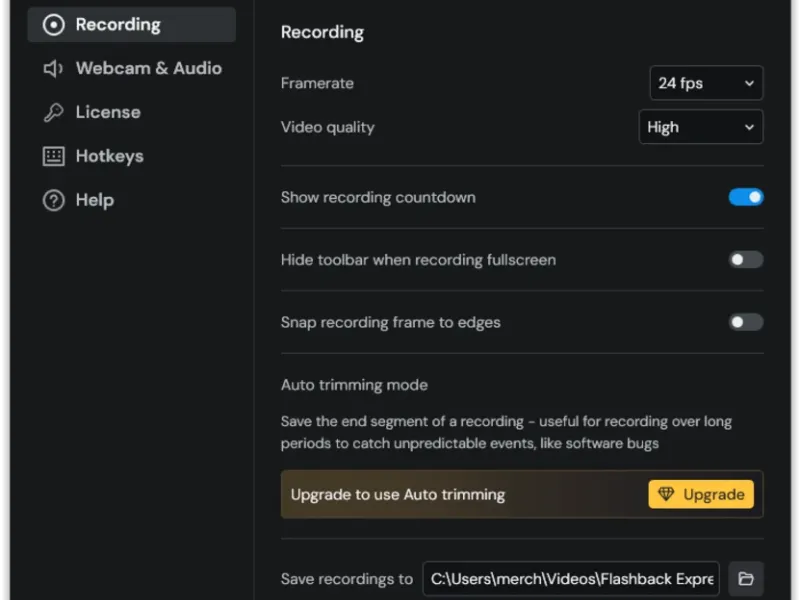This screenshot has width=800, height=600.
Task: Enable Hide toolbar when recording fullscreen
Action: 746,260
